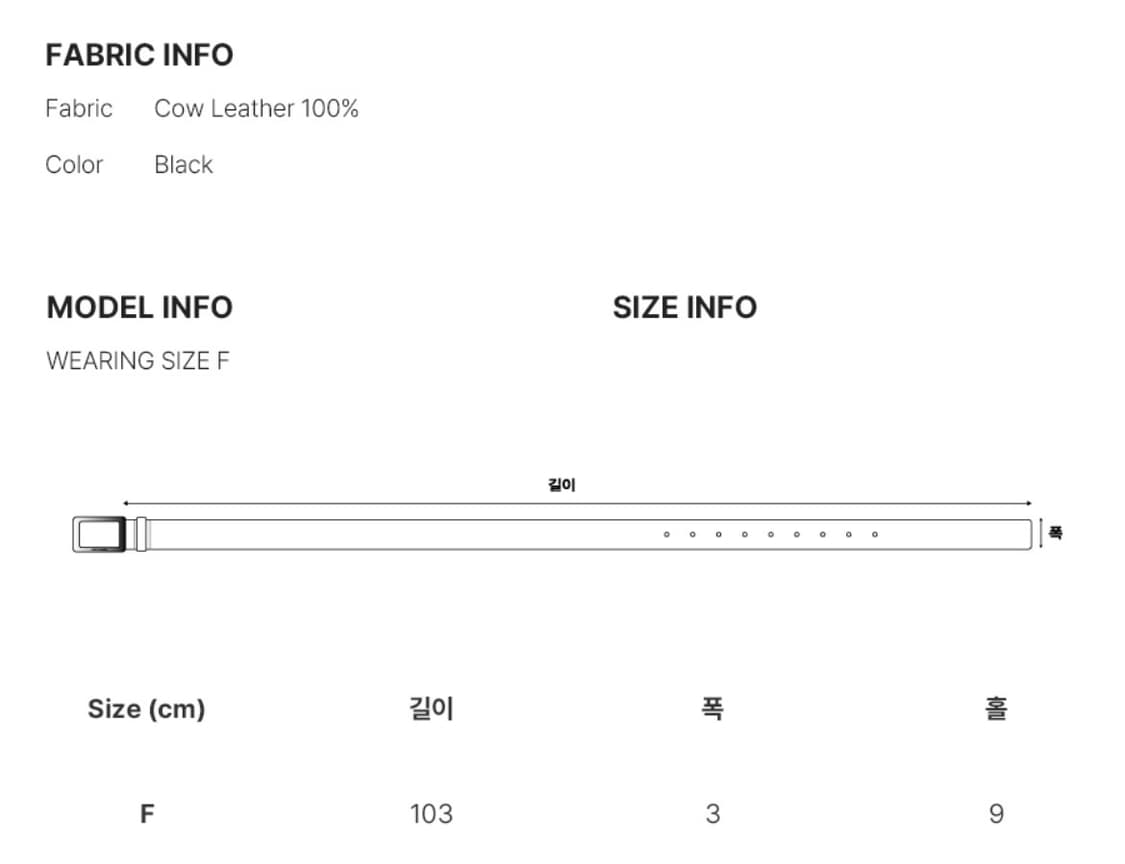
Task: Click the SIZE INFO heading
Action: click(x=685, y=308)
